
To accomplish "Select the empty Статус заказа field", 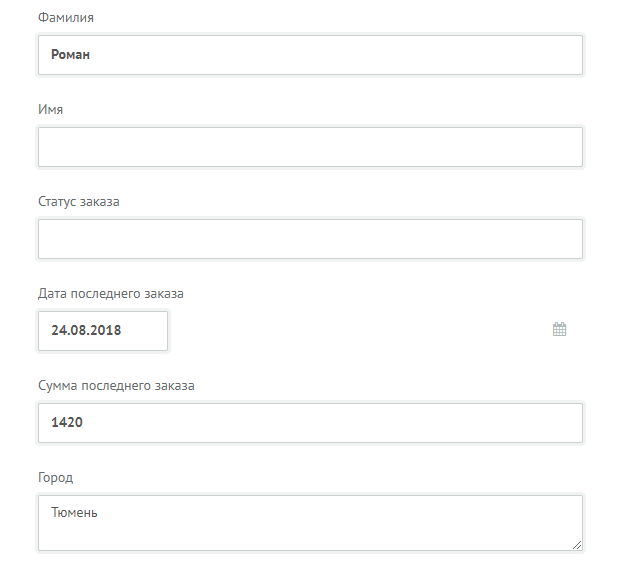I will point(311,239).
